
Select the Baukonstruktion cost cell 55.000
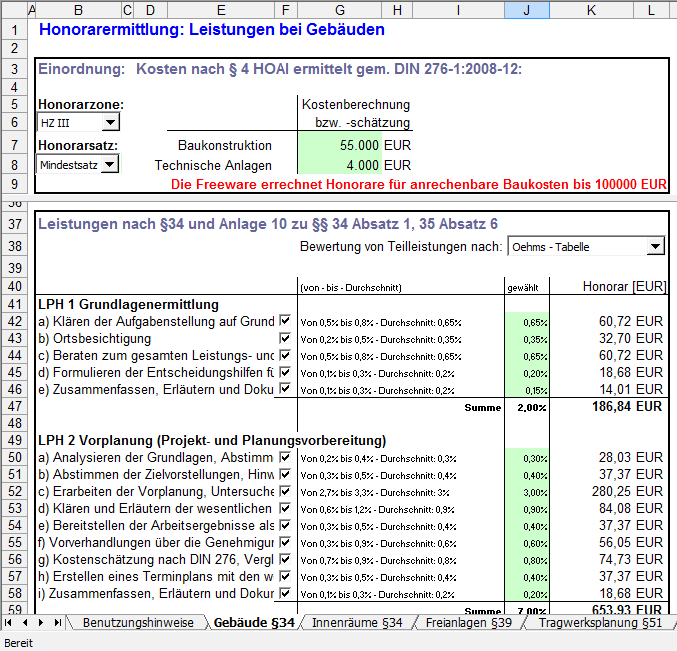pyautogui.click(x=340, y=145)
